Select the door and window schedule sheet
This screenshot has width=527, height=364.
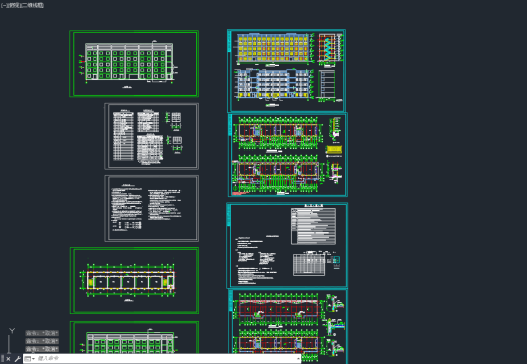click(x=152, y=136)
